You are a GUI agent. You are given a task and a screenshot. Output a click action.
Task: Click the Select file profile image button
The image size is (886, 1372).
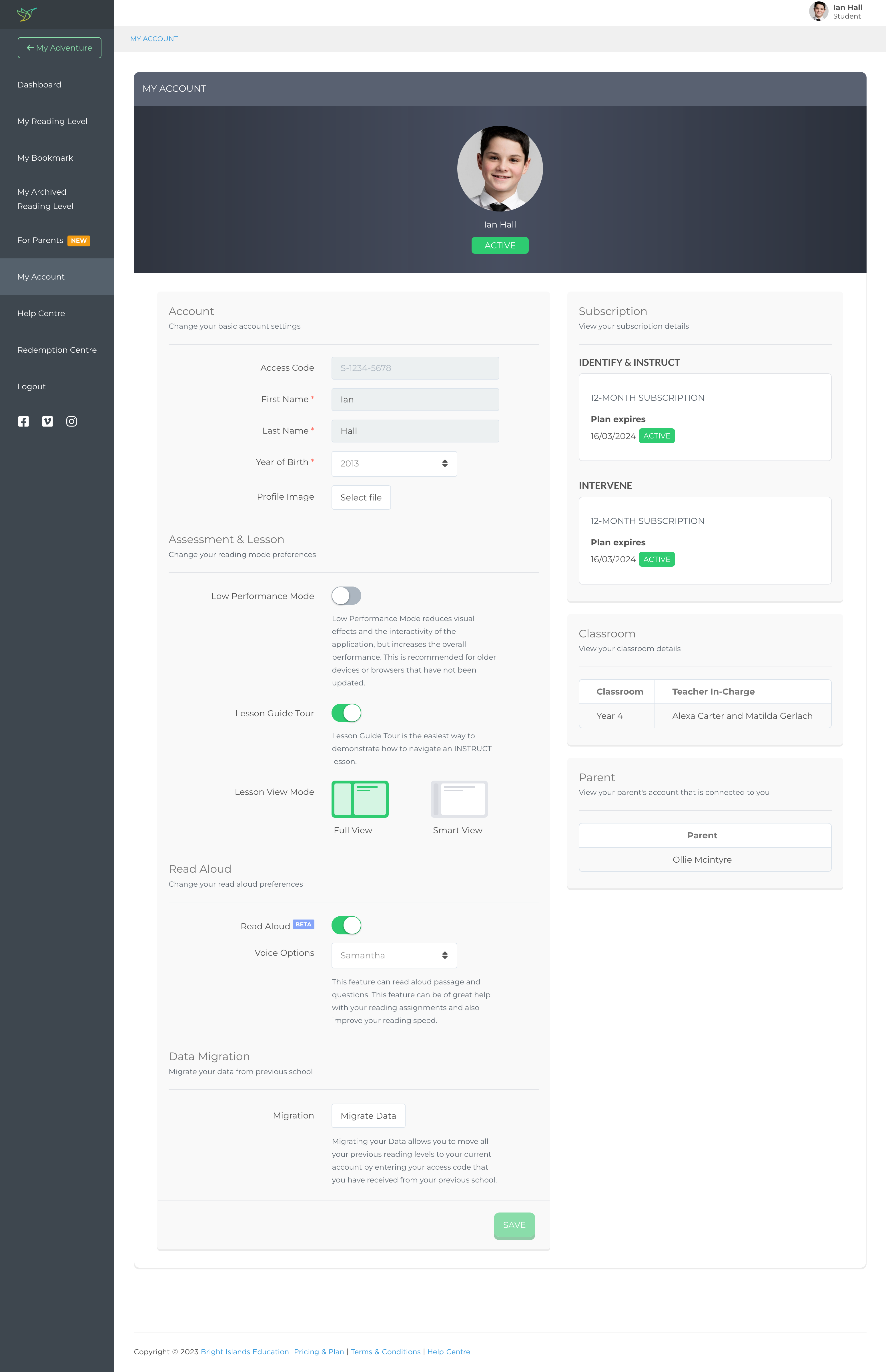pyautogui.click(x=361, y=497)
